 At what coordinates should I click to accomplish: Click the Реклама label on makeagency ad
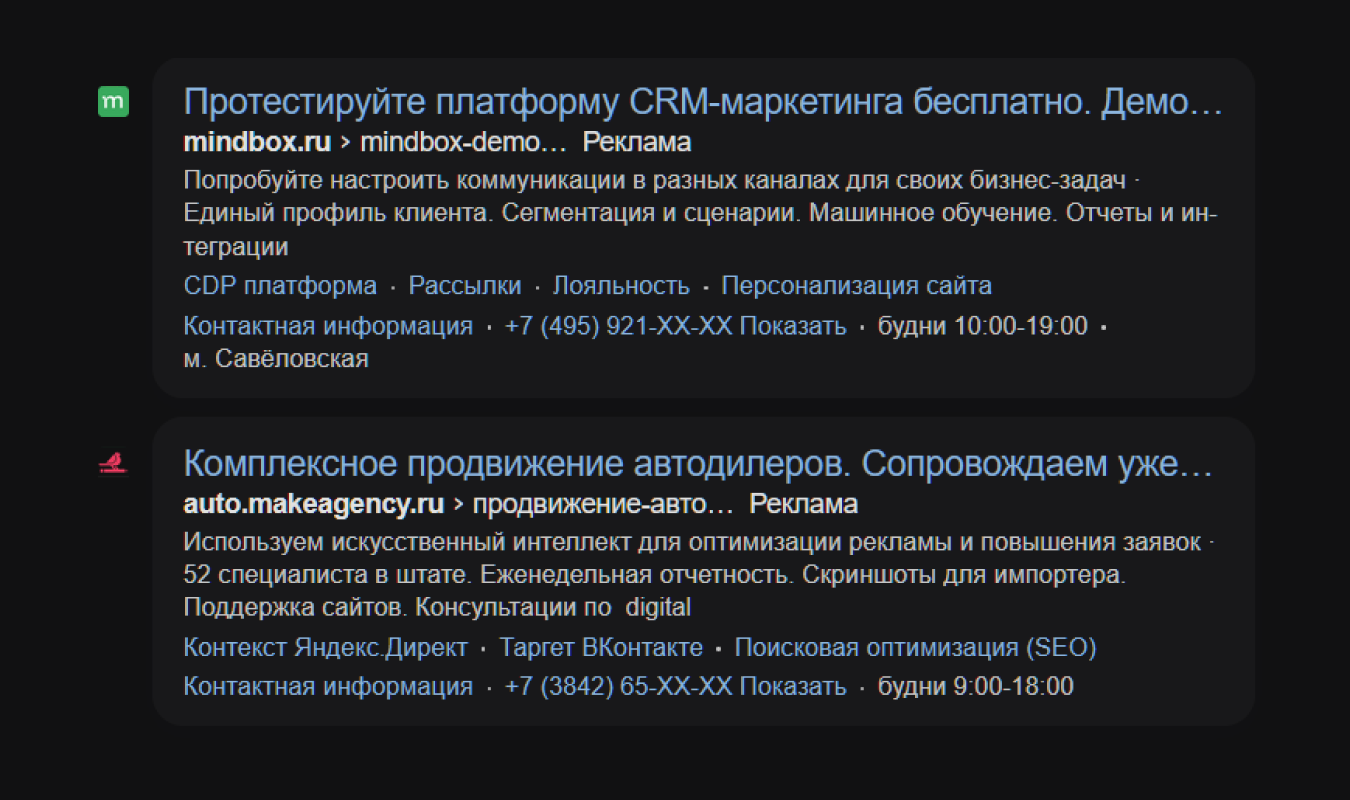(x=804, y=503)
